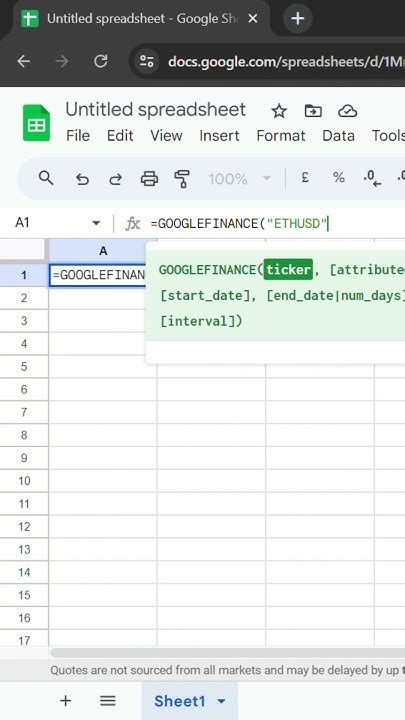Screen dimensions: 405x720
Task: Star the Untitled spreadsheet
Action: click(279, 111)
